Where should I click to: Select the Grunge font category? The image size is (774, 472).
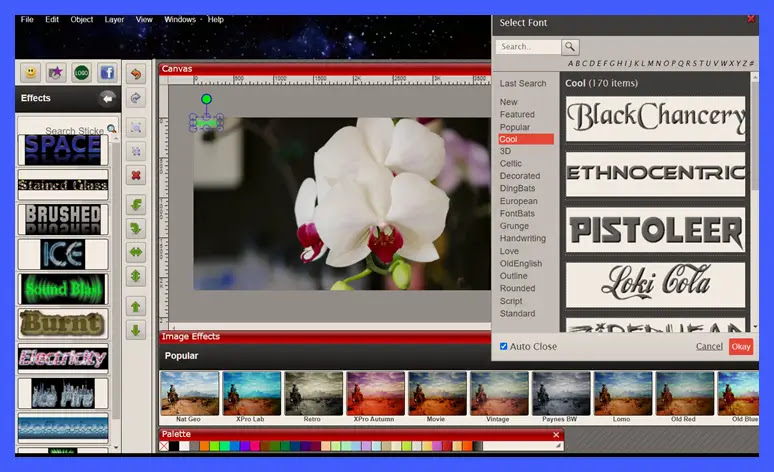[514, 226]
